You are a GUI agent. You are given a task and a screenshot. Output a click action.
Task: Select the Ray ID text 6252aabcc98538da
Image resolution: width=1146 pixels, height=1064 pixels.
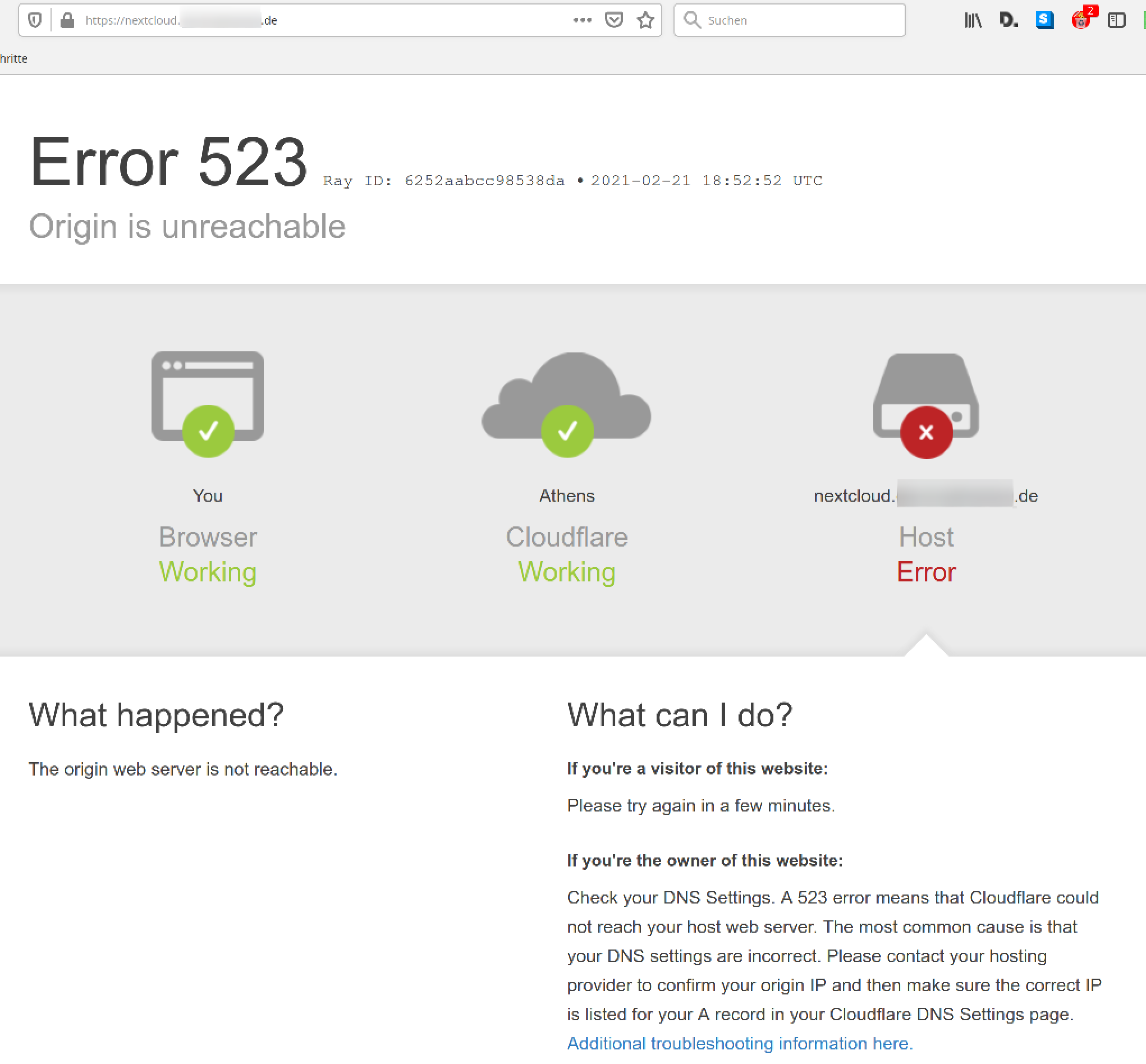tap(484, 181)
